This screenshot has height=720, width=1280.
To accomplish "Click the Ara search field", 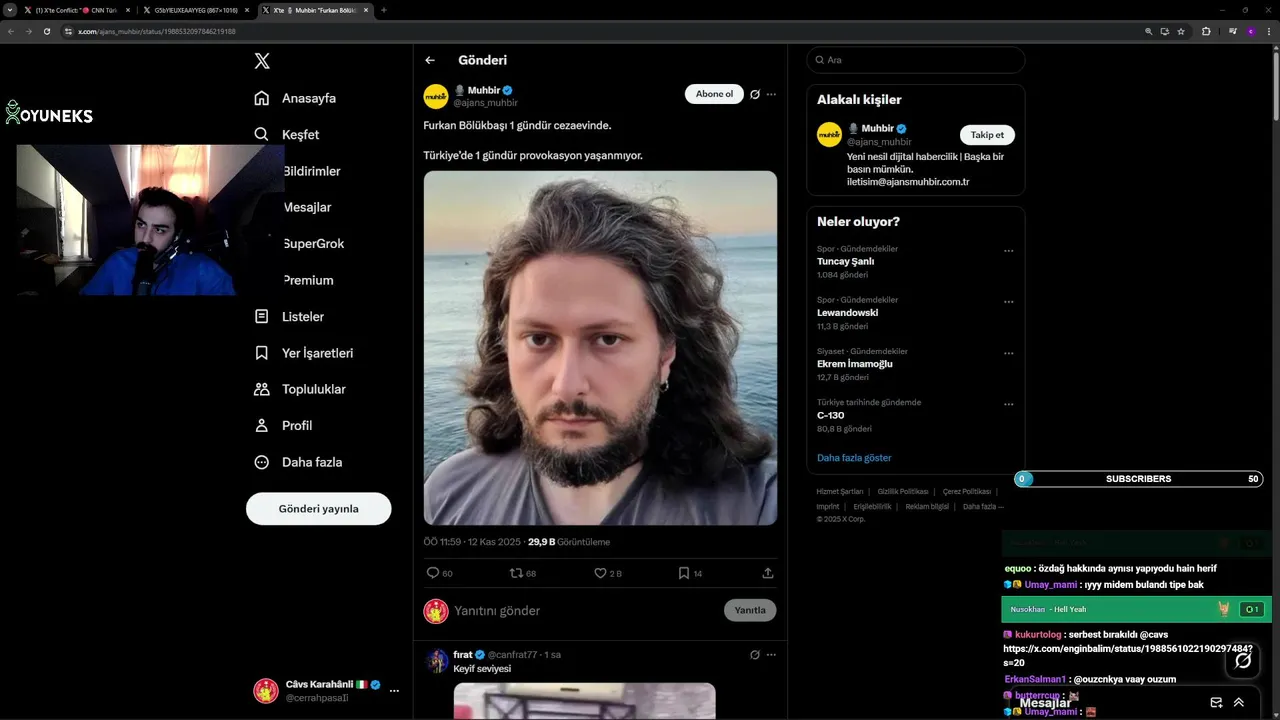I will [916, 60].
